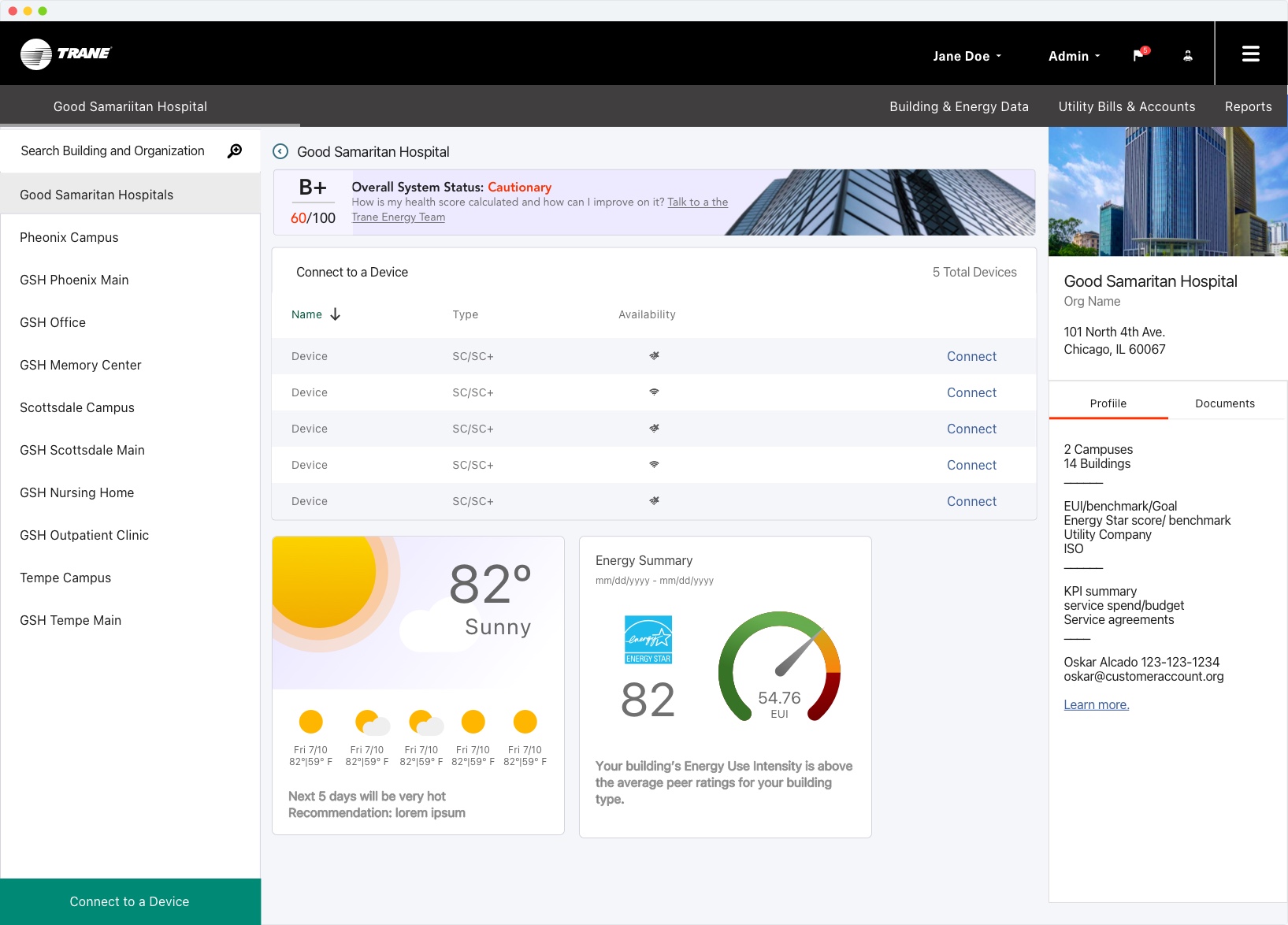Click the back arrow beside Good Samaritan Hospital
The height and width of the screenshot is (925, 1288).
(280, 152)
